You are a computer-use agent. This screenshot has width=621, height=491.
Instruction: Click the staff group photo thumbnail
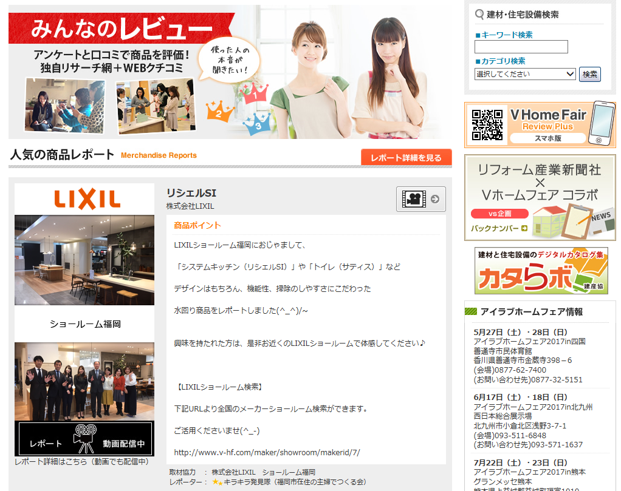(84, 381)
